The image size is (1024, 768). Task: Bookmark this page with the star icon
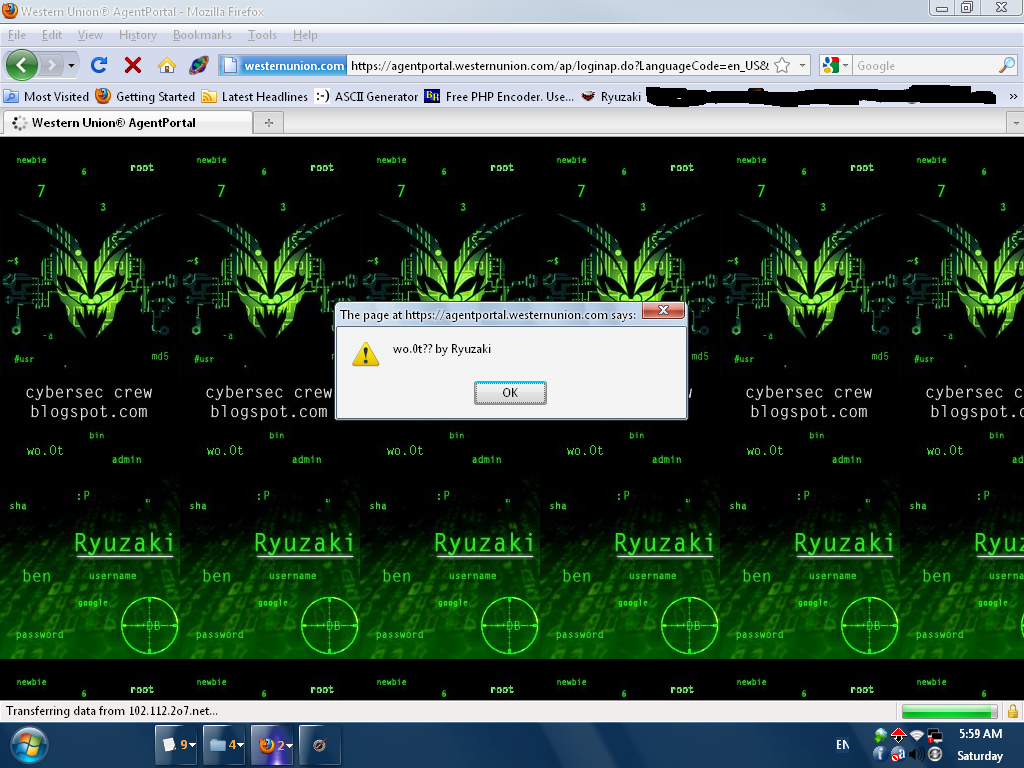(x=782, y=65)
